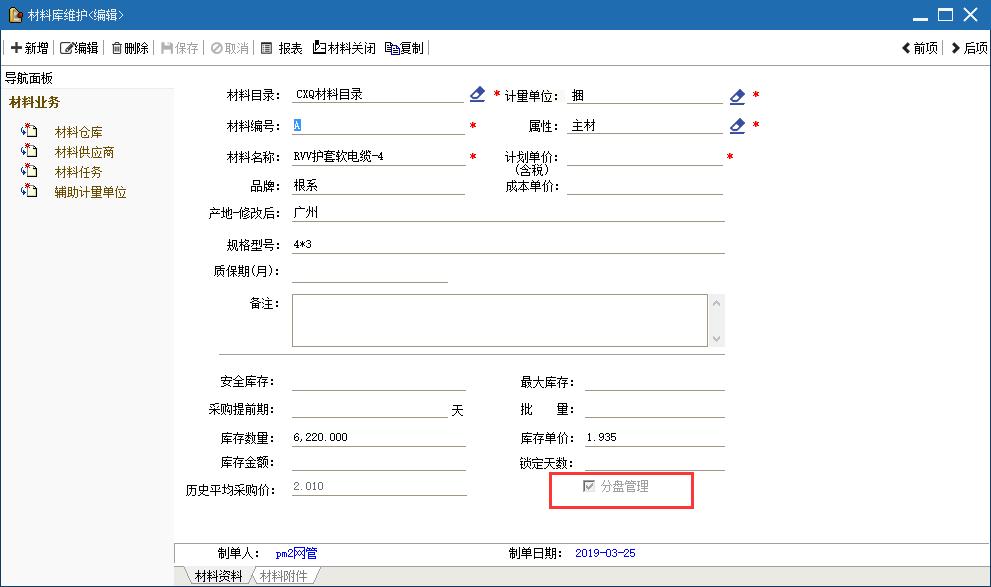
Task: Select the 材料资料 tab
Action: pos(218,576)
